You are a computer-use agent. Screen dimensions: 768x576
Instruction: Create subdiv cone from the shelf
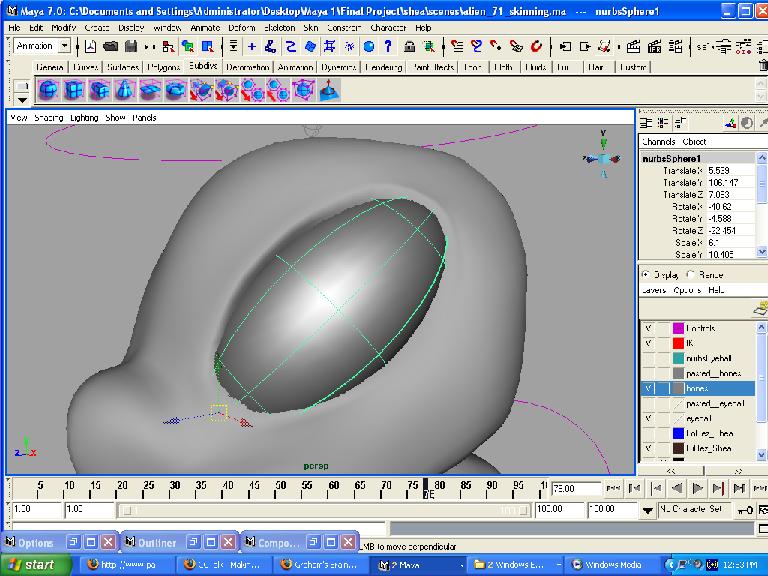coord(124,91)
